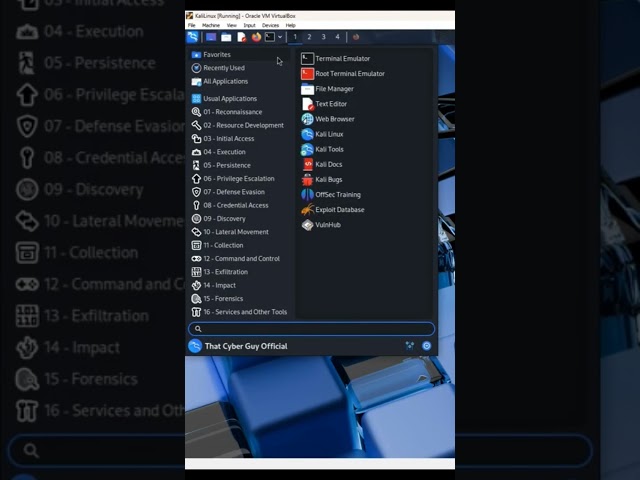Open the OffSec Training entry
This screenshot has height=480, width=640.
click(365, 195)
